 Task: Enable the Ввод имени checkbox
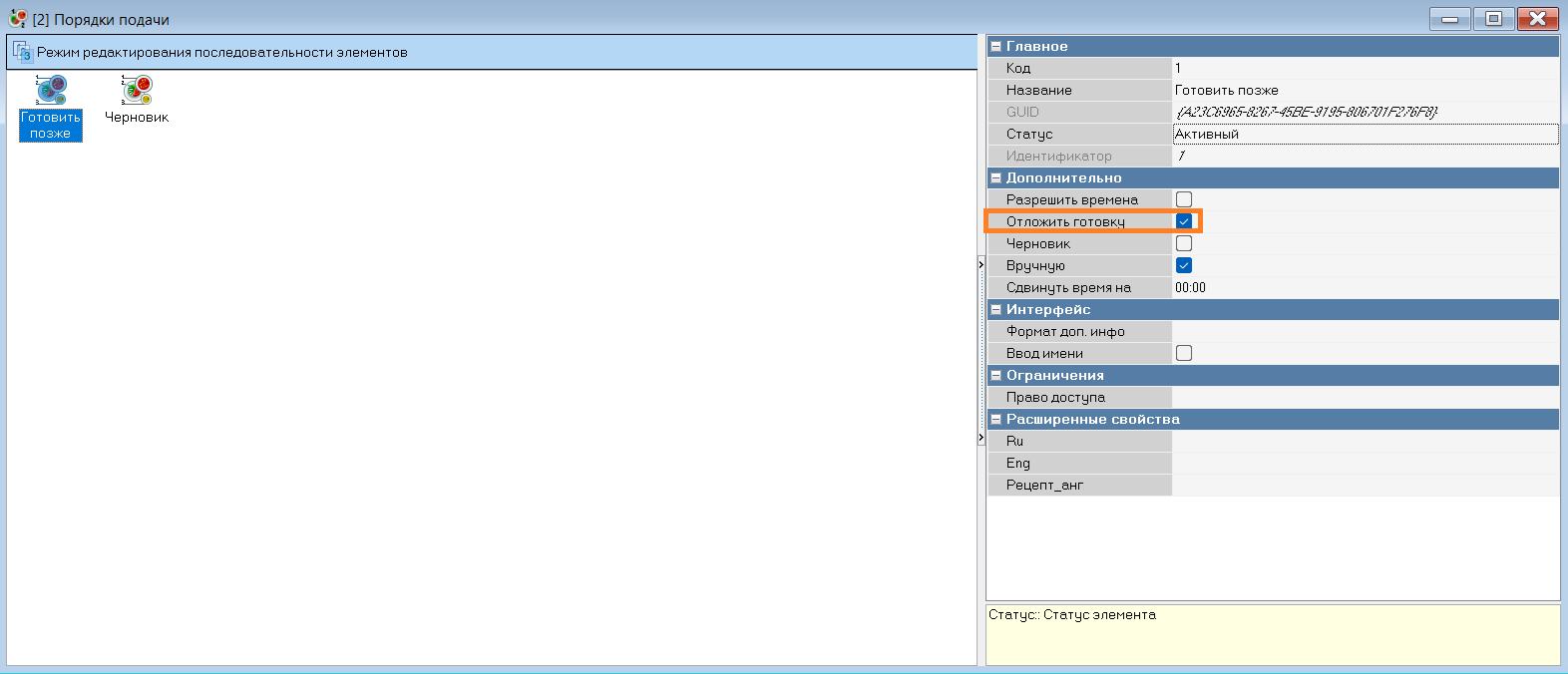point(1184,353)
